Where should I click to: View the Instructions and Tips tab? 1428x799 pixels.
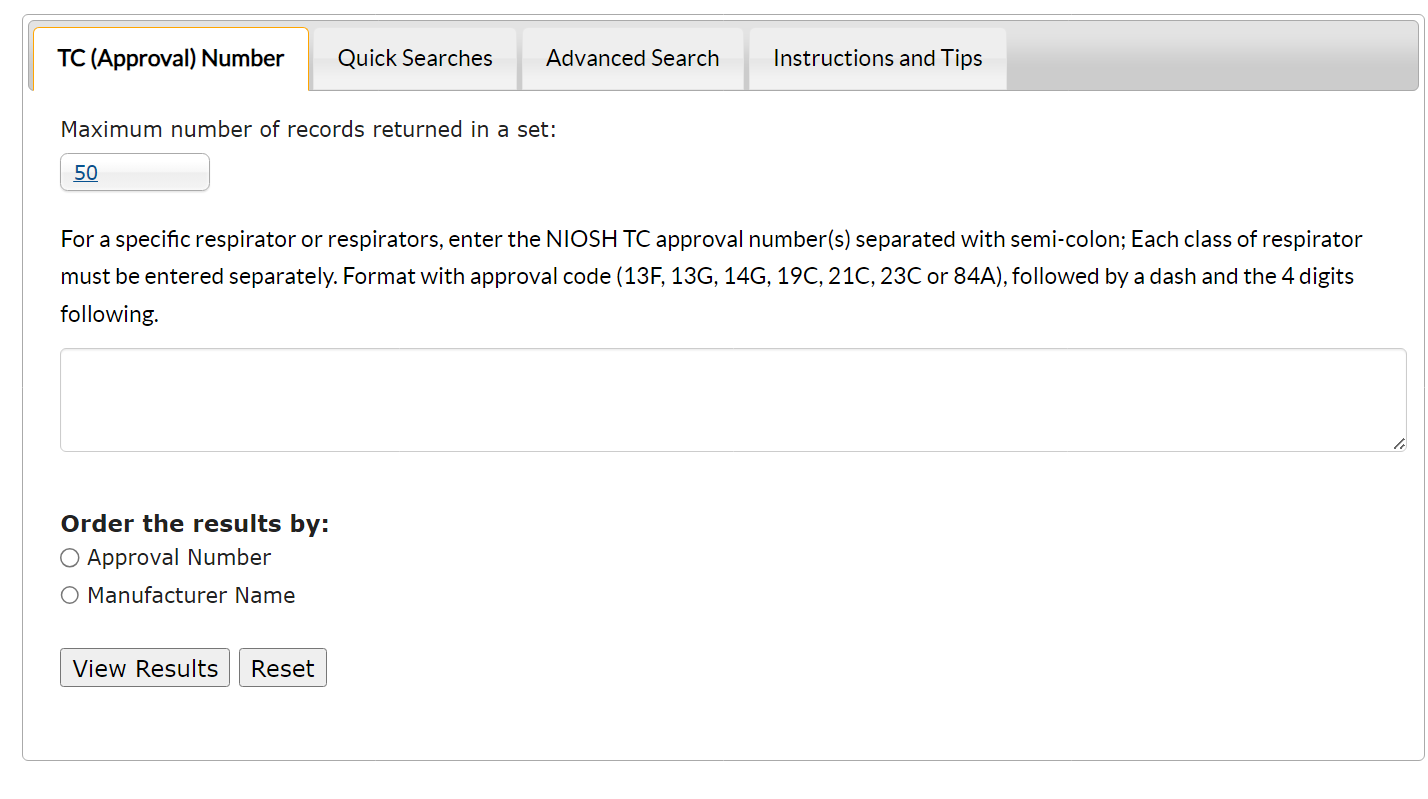click(x=877, y=58)
